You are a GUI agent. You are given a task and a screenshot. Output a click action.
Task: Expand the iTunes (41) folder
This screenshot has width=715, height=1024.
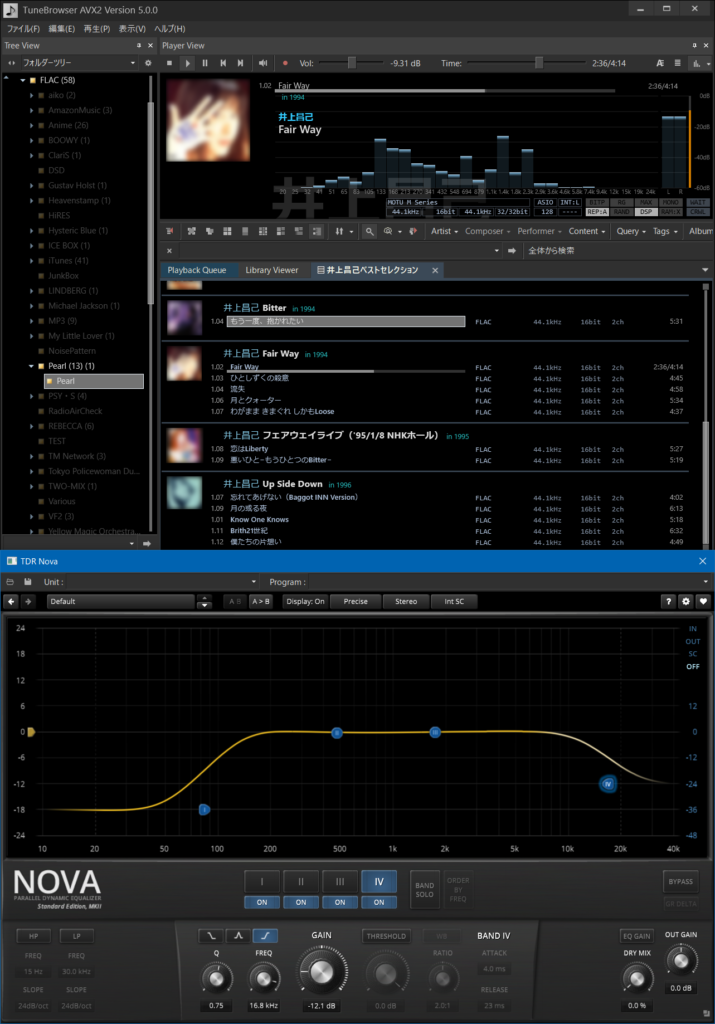pos(31,261)
